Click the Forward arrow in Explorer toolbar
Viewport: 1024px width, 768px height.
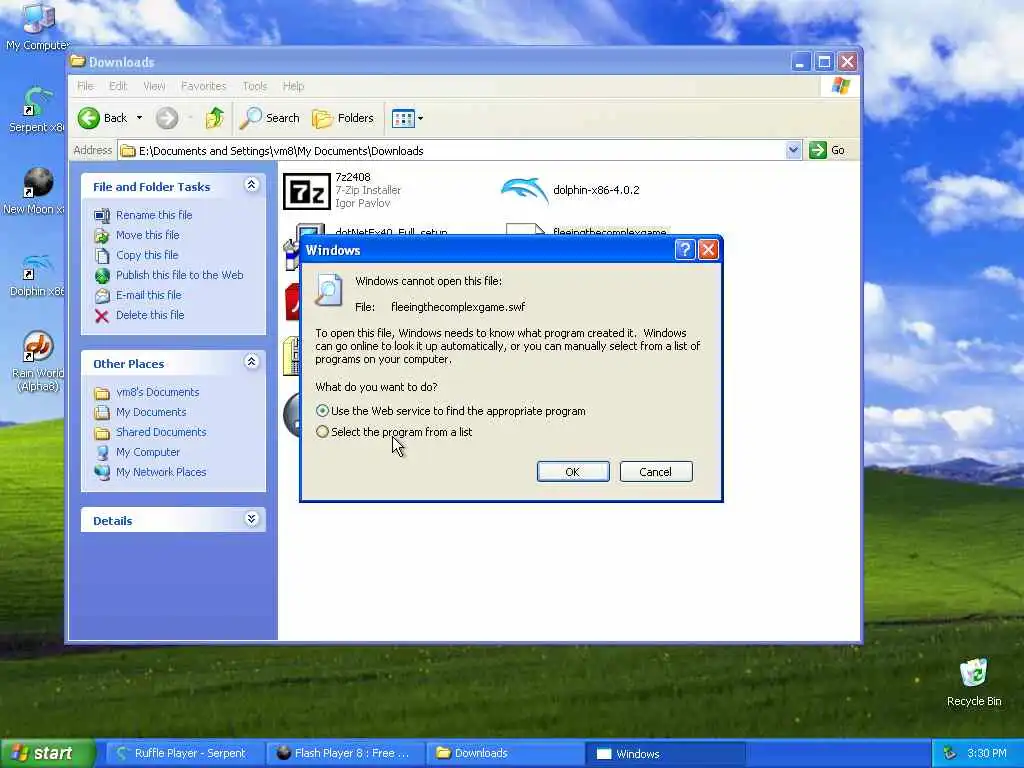pos(167,118)
